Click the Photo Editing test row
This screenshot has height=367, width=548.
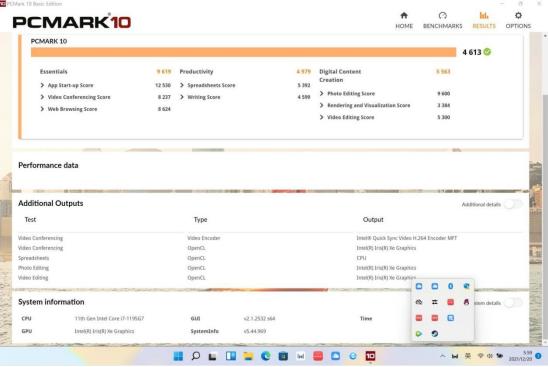(x=34, y=268)
